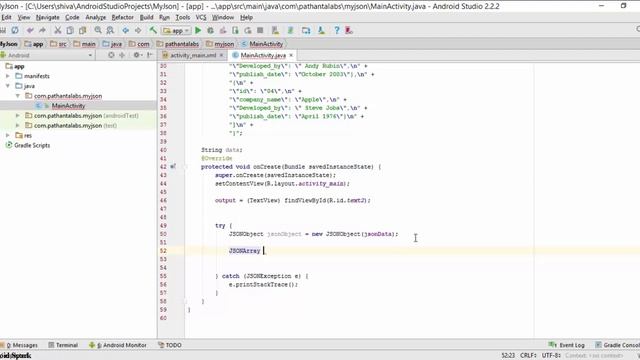Open the Build menu
Image resolution: width=640 pixels, height=360 pixels.
point(147,17)
